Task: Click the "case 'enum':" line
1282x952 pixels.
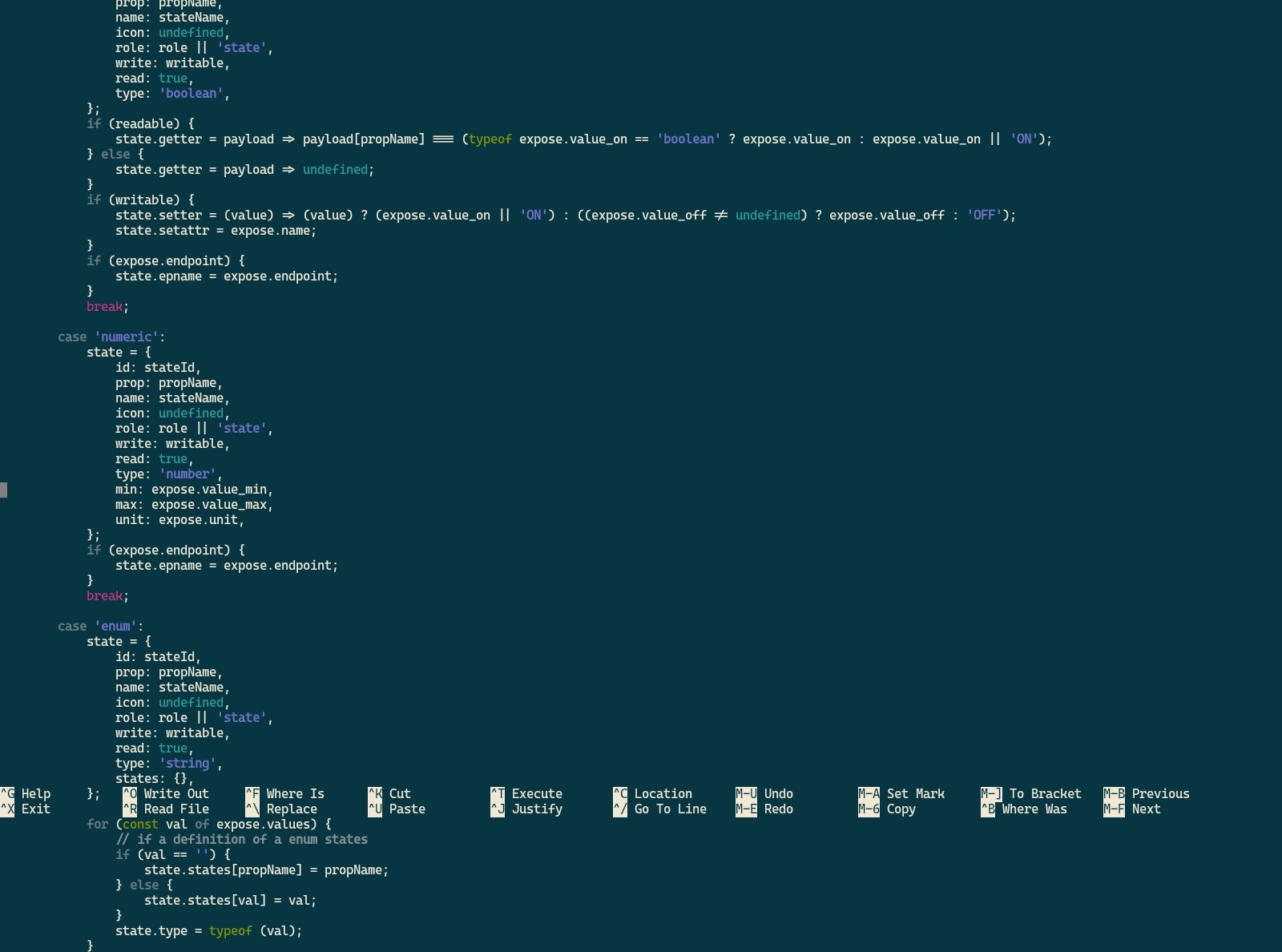Action: (100, 627)
